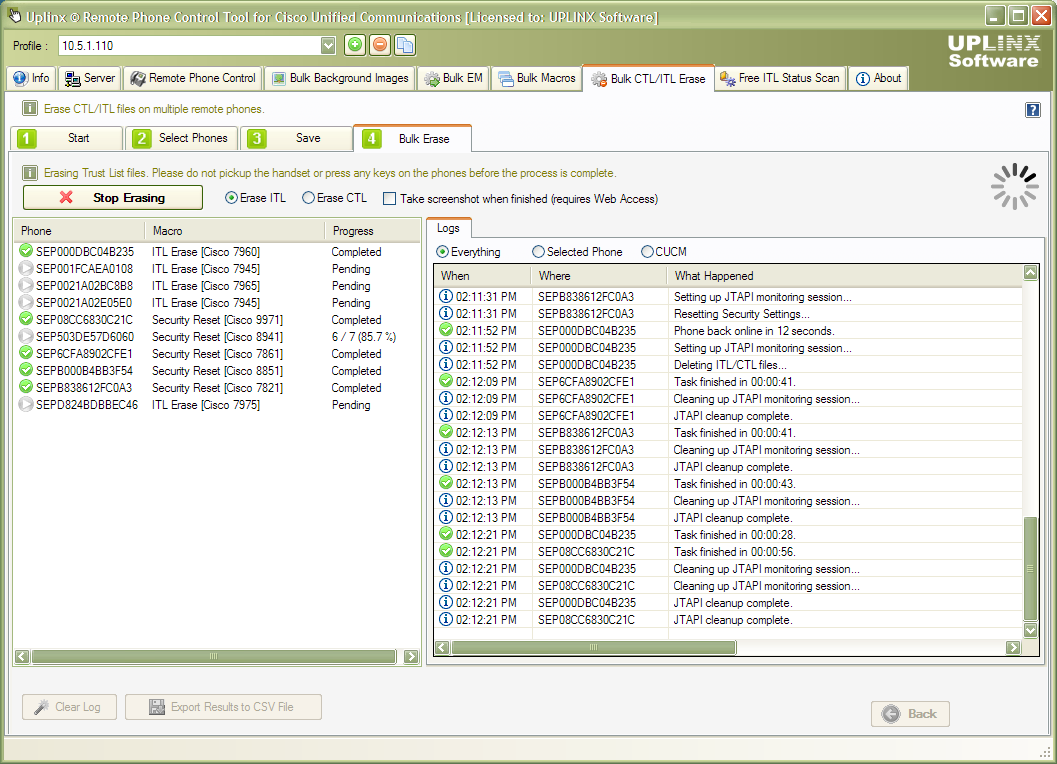Add a new profile with the green plus icon
Screen dimensions: 1057x764
(x=355, y=44)
